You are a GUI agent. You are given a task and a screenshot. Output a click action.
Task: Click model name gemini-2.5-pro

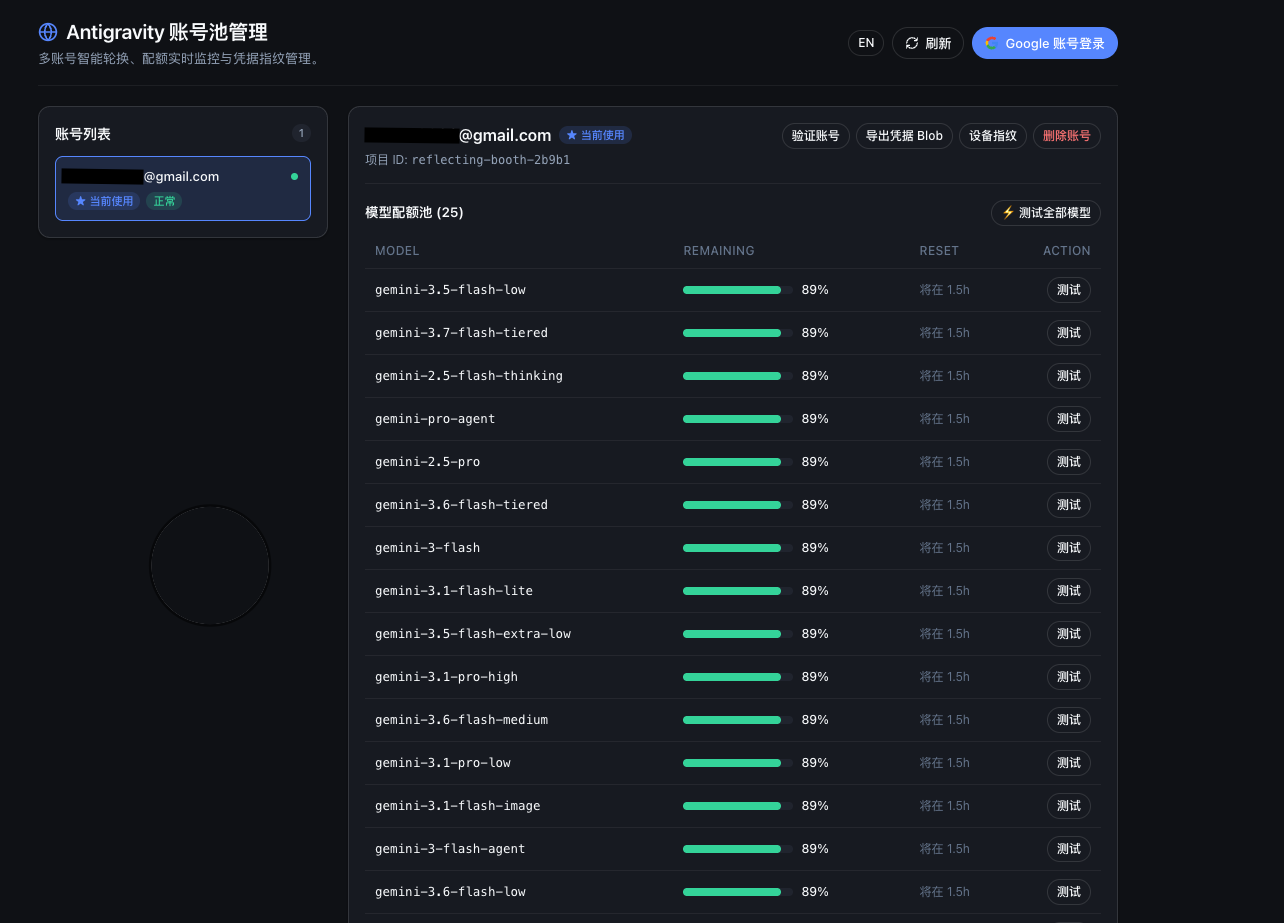tap(427, 462)
